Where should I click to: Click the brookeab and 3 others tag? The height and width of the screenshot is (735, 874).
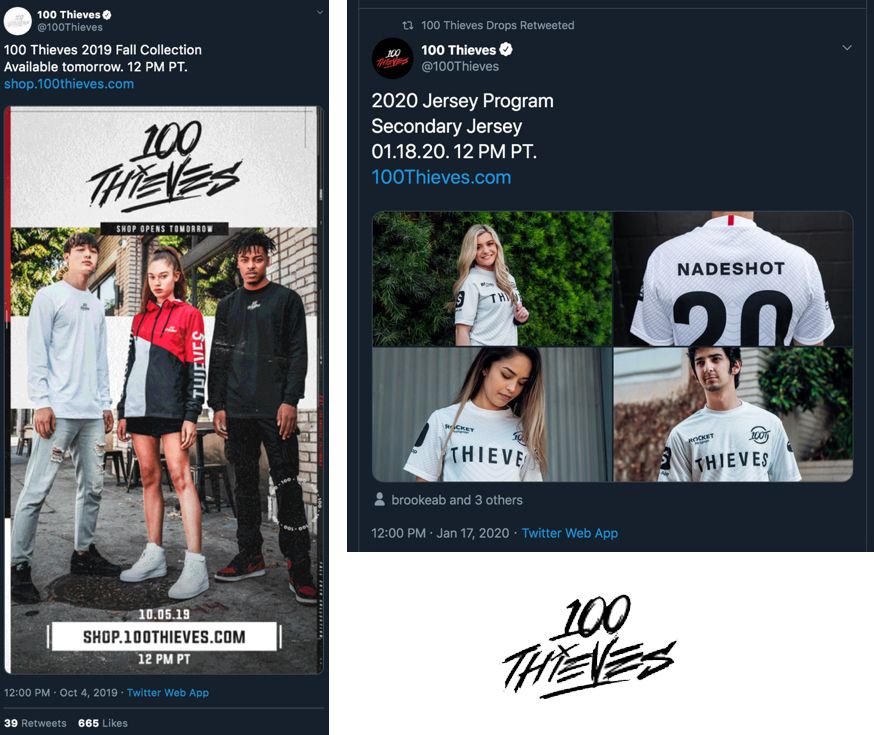(457, 500)
